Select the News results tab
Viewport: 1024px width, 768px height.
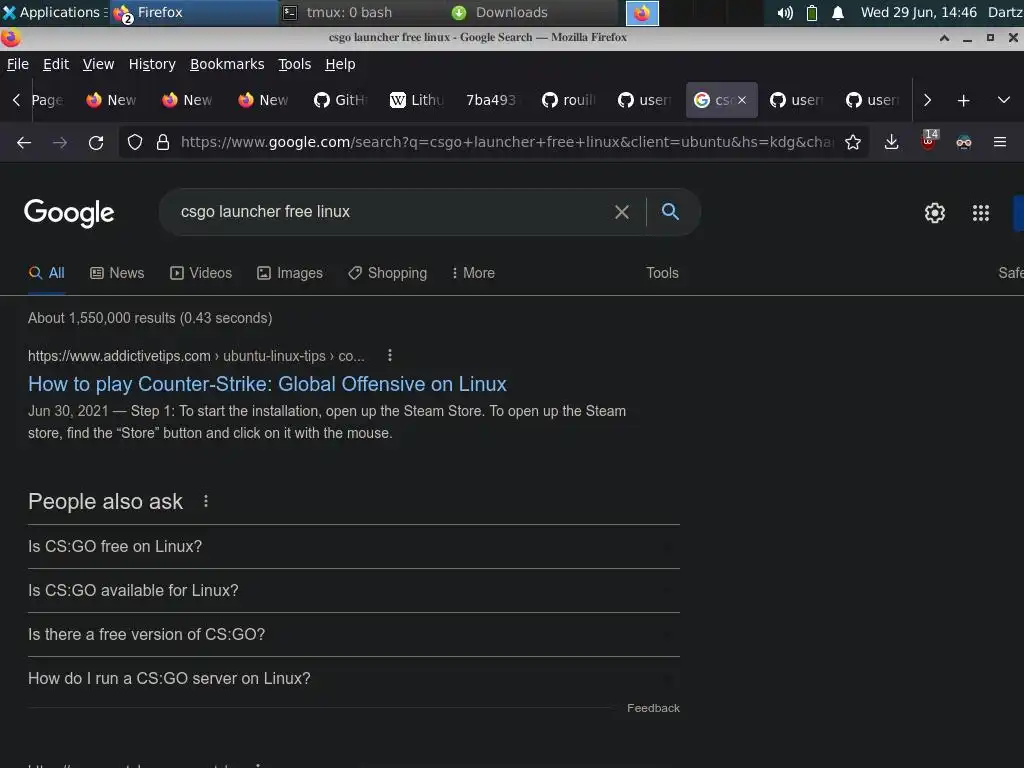tap(117, 273)
